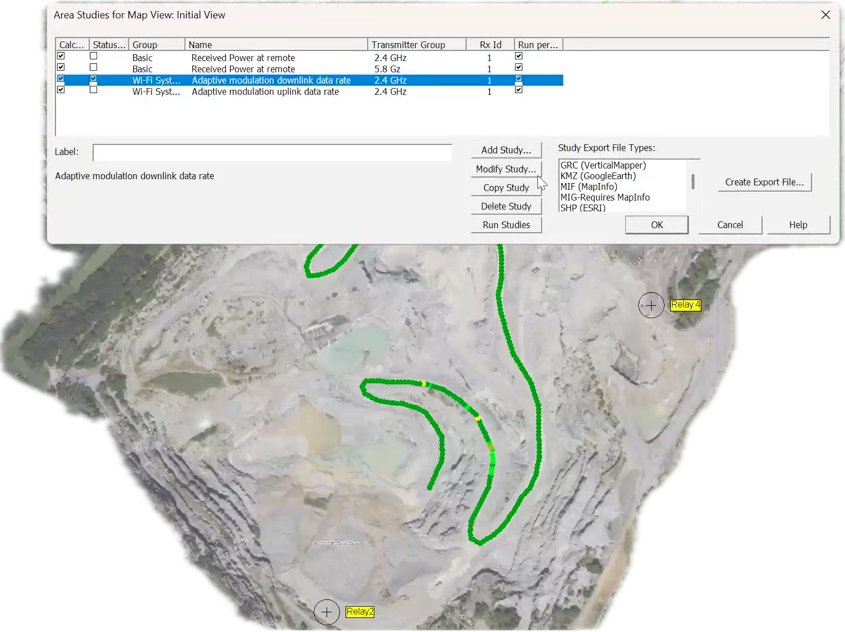Toggle Run per checkbox for downlink data rate
The width and height of the screenshot is (845, 632).
tap(519, 79)
